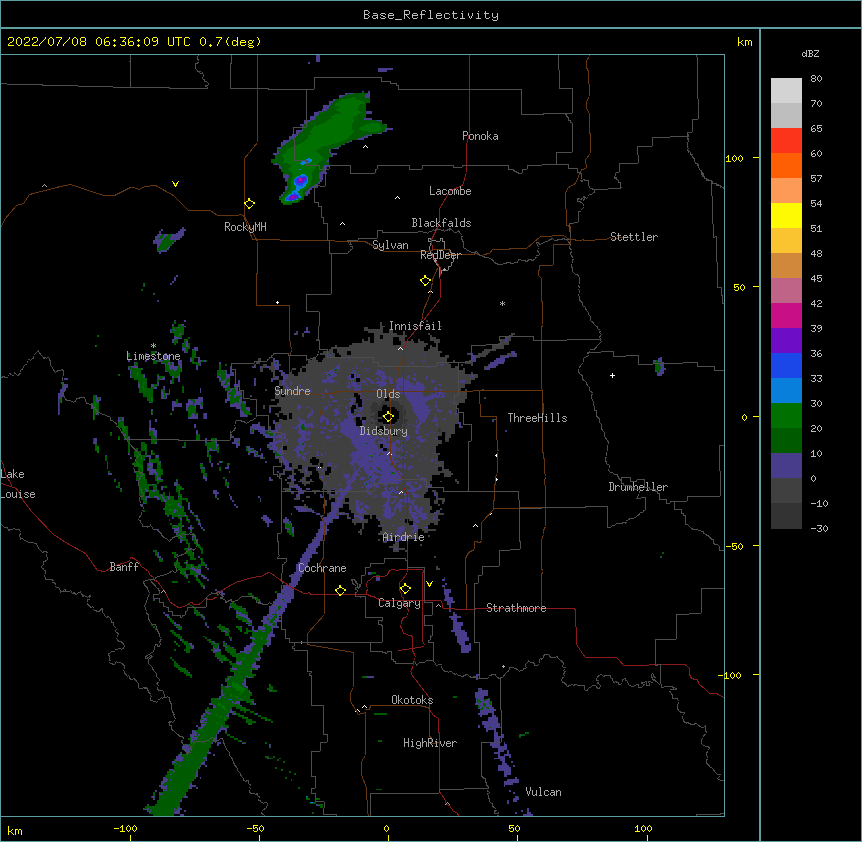Viewport: 862px width, 842px height.
Task: Click the strongest magenta storm core near RockyMH
Action: tap(301, 180)
